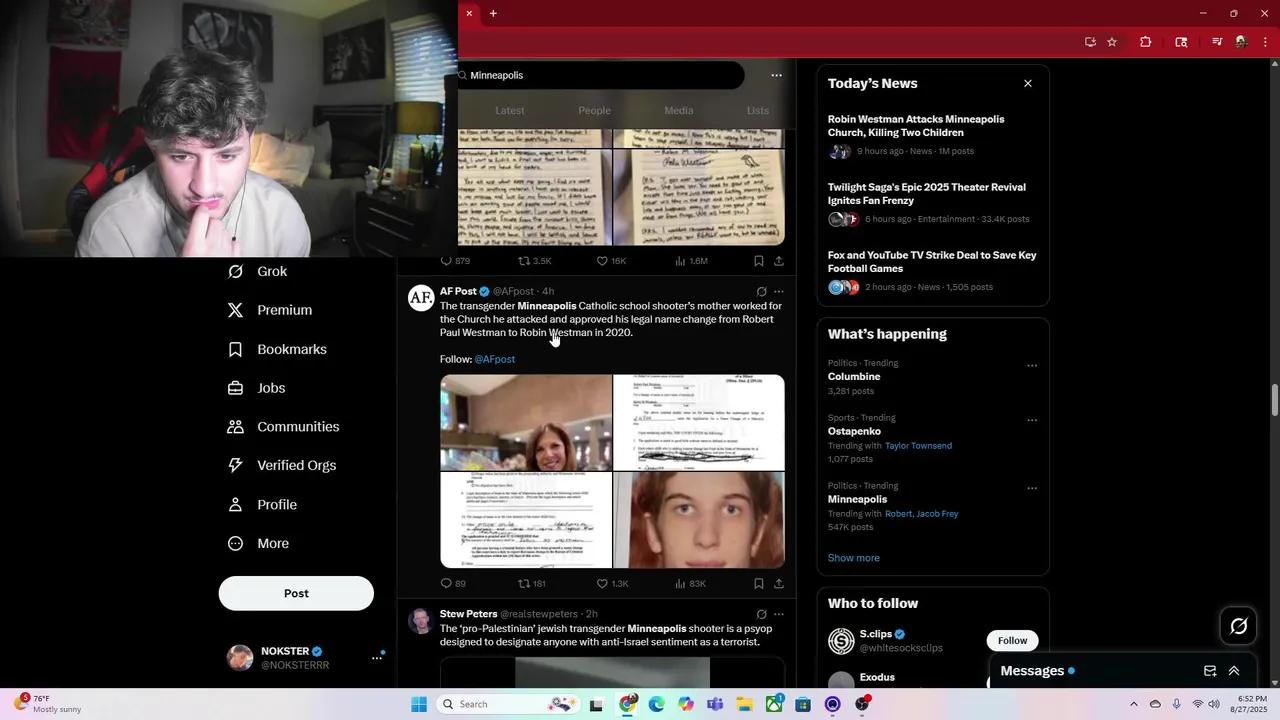Open Profile icon in sidebar
This screenshot has height=720, width=1280.
(x=235, y=505)
